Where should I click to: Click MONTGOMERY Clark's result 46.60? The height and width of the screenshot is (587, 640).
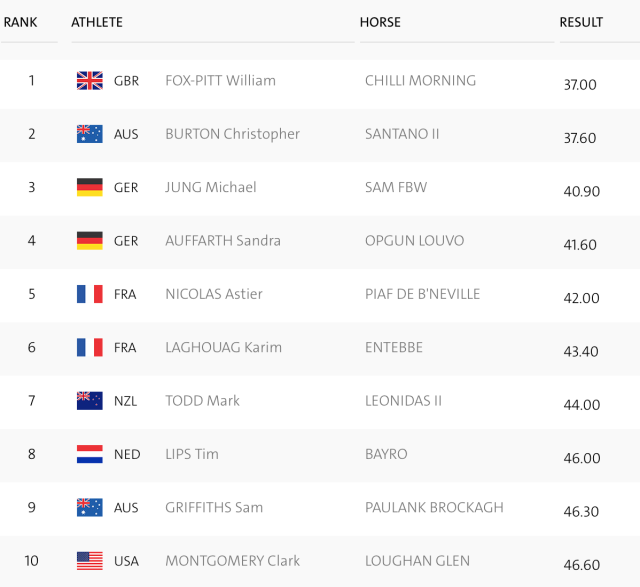582,565
